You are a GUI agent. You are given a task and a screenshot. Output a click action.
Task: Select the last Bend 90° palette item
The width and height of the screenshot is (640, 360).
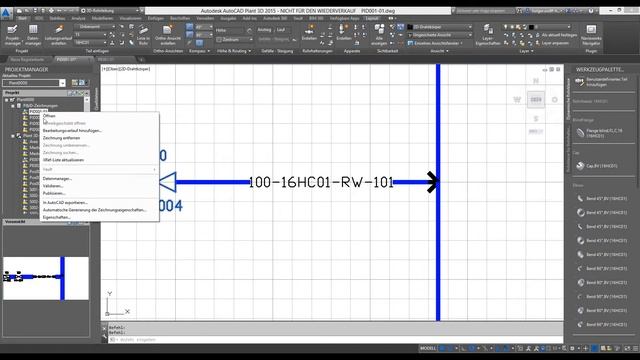click(x=603, y=324)
